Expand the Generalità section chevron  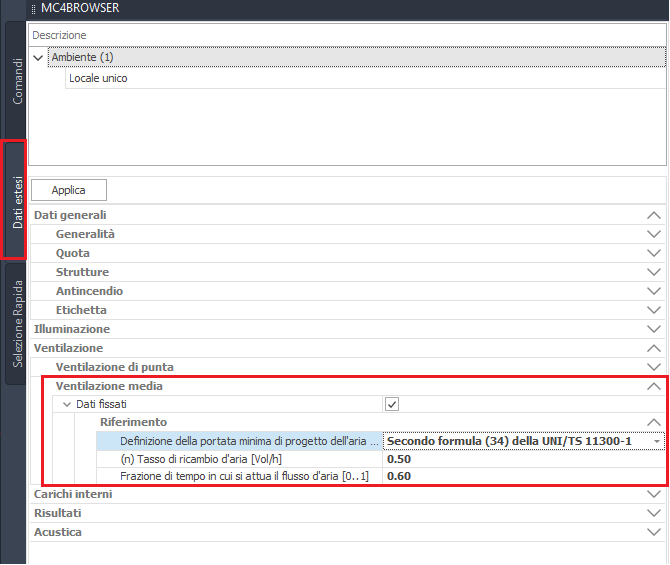[654, 234]
